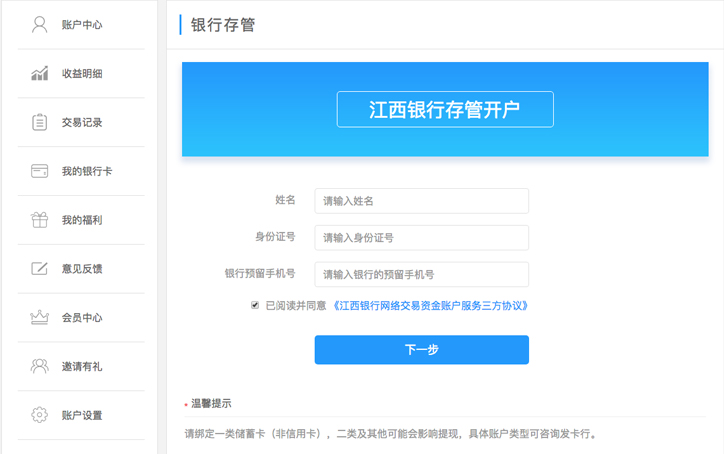Open 江西银行网络交易资金账户服务三方协议 link
This screenshot has width=724, height=454.
coord(430,306)
